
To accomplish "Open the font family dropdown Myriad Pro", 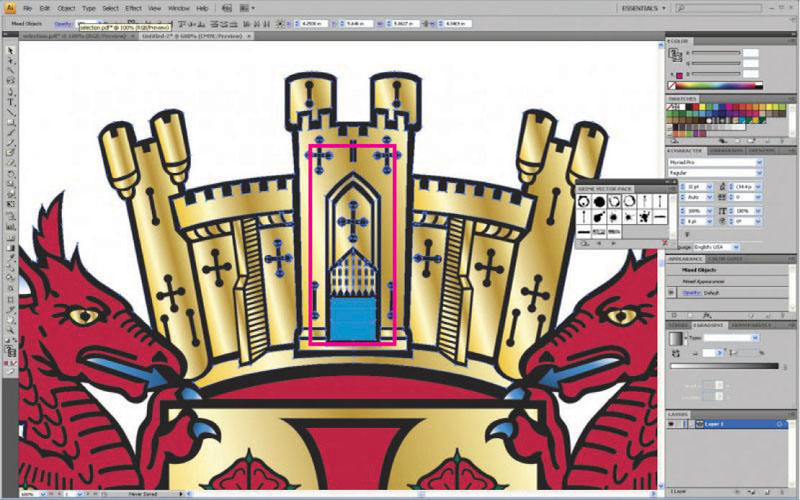I will pyautogui.click(x=759, y=162).
